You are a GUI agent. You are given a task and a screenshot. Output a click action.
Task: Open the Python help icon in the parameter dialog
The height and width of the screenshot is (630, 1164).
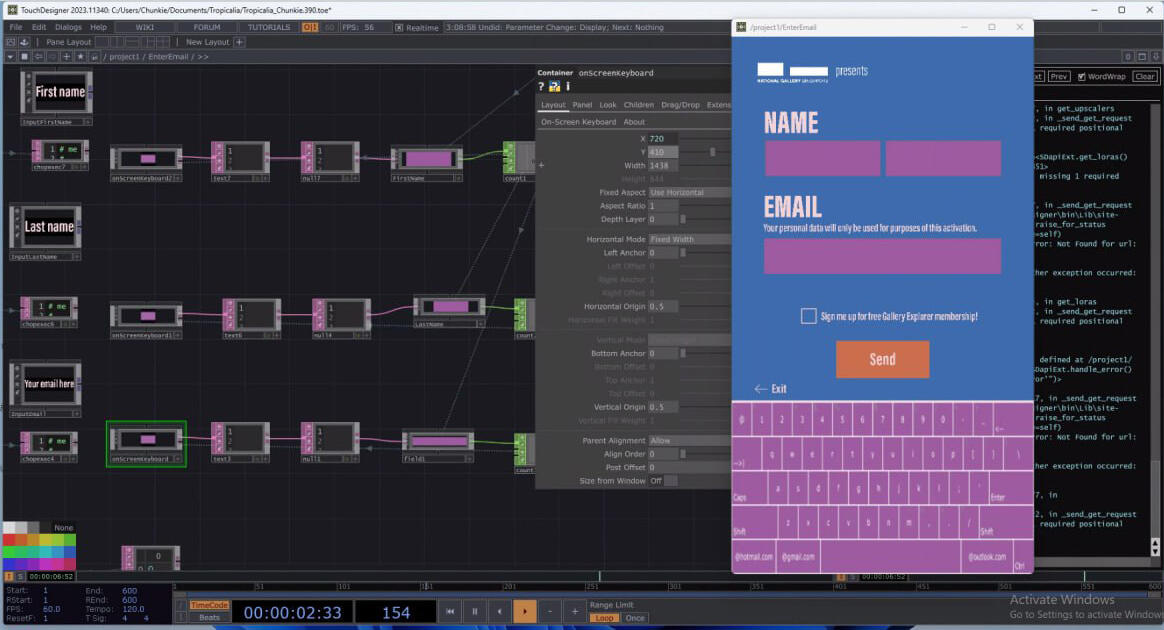[553, 86]
